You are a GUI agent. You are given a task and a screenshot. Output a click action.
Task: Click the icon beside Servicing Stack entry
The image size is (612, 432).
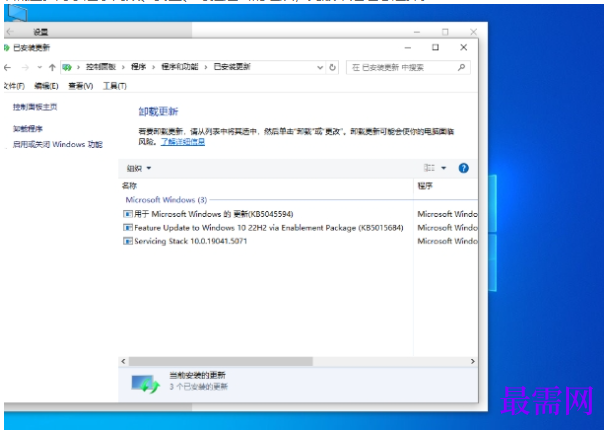[x=128, y=241]
